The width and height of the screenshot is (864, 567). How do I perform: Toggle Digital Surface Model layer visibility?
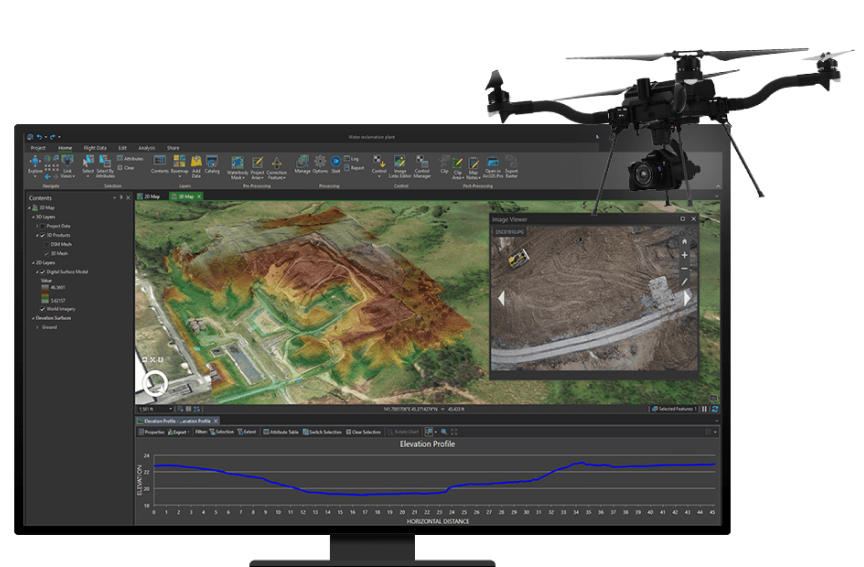(44, 272)
